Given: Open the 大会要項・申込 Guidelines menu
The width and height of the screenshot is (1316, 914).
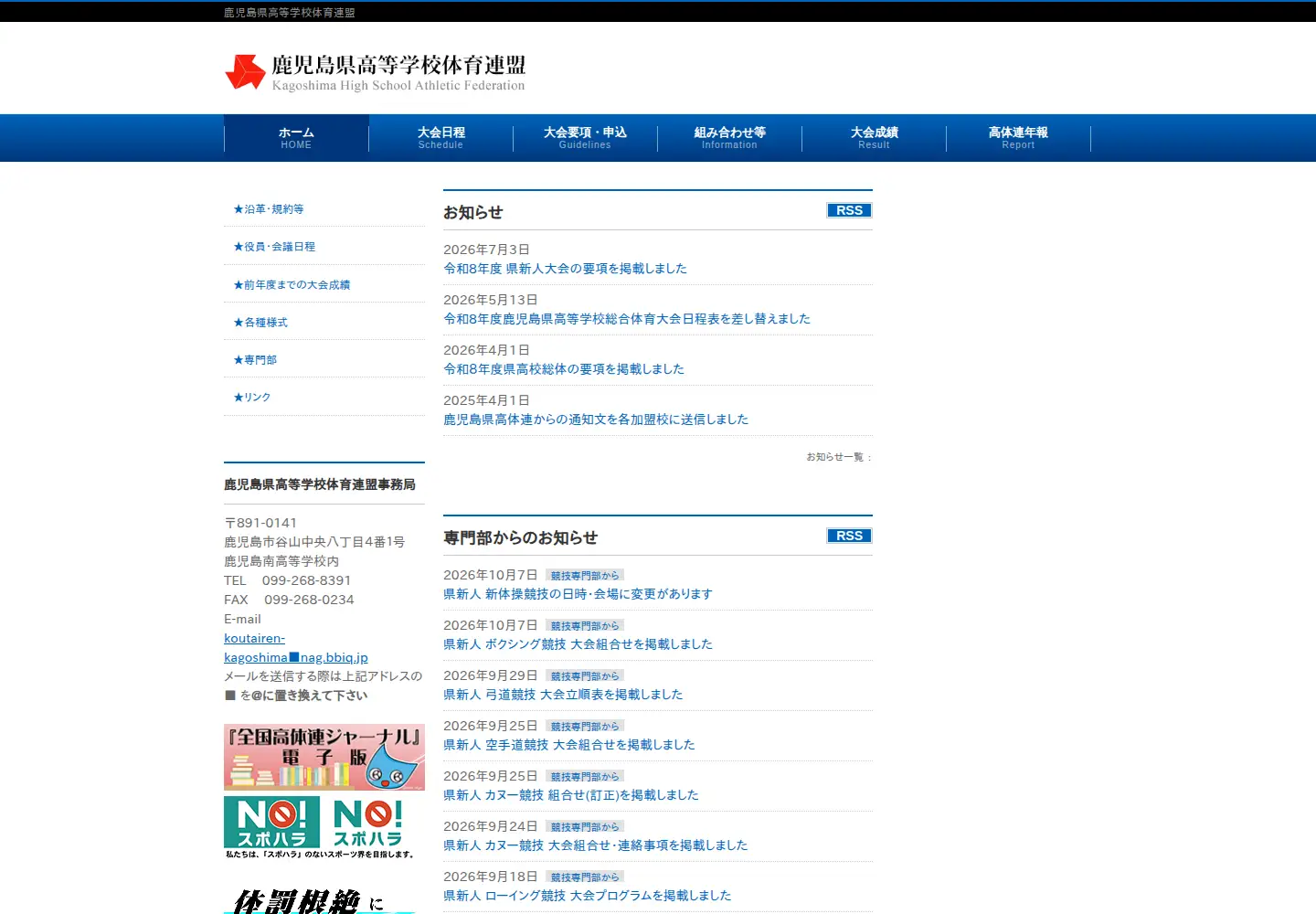Looking at the screenshot, I should click(x=585, y=138).
